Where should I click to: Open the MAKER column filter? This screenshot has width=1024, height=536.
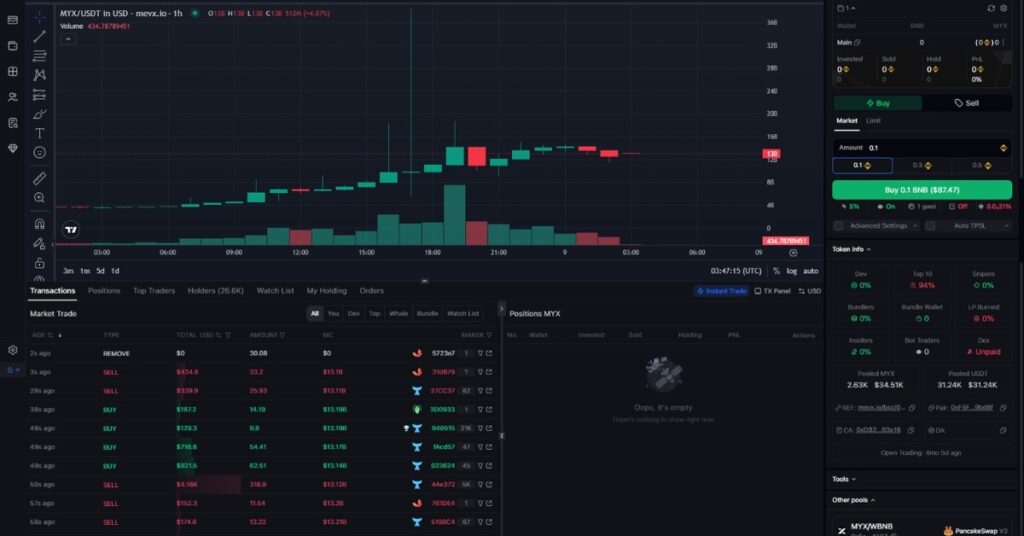click(x=489, y=335)
